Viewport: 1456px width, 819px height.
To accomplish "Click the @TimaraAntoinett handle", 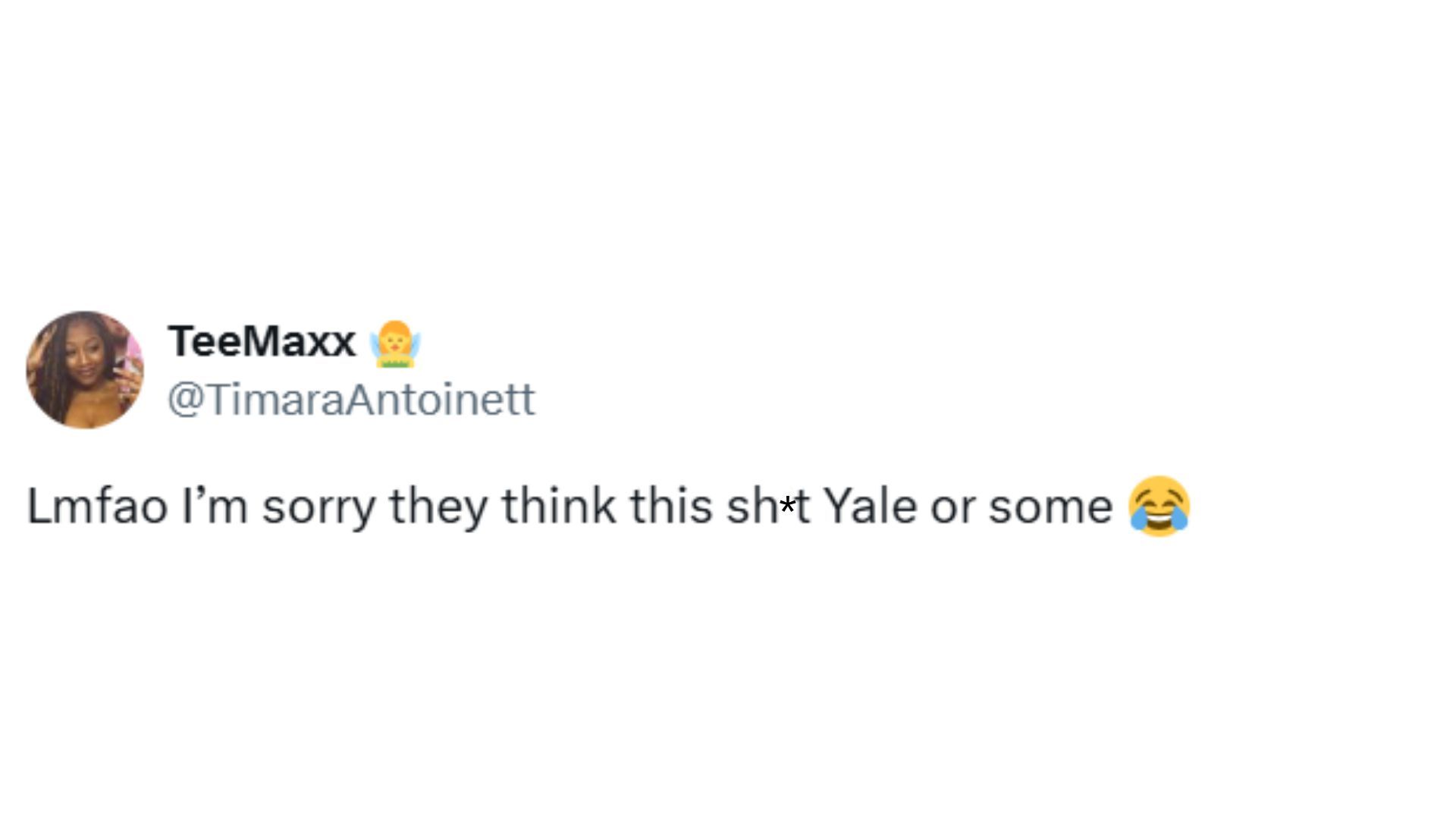I will click(x=351, y=400).
